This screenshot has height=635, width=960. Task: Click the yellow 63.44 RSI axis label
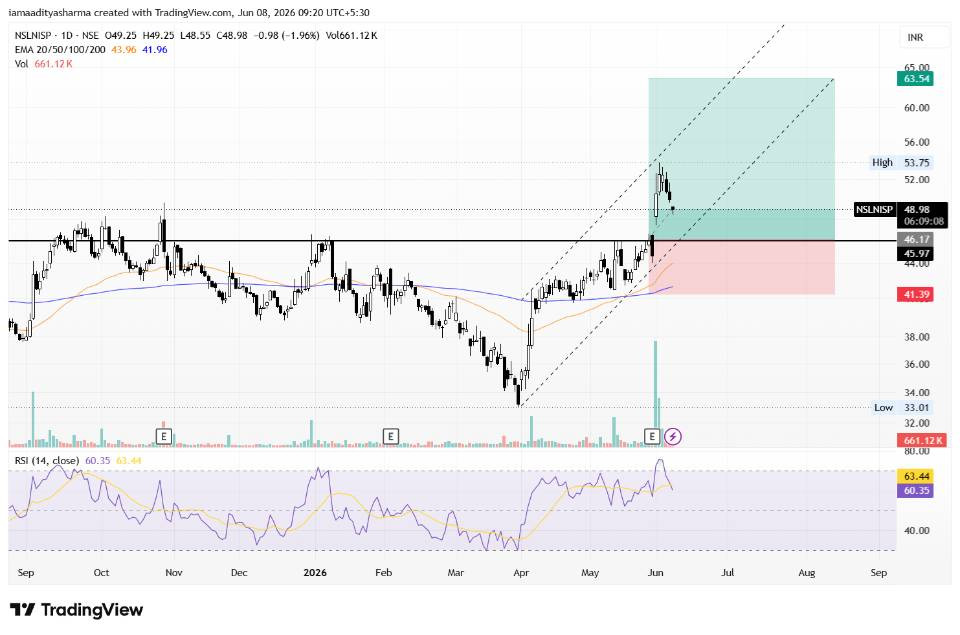(x=916, y=476)
